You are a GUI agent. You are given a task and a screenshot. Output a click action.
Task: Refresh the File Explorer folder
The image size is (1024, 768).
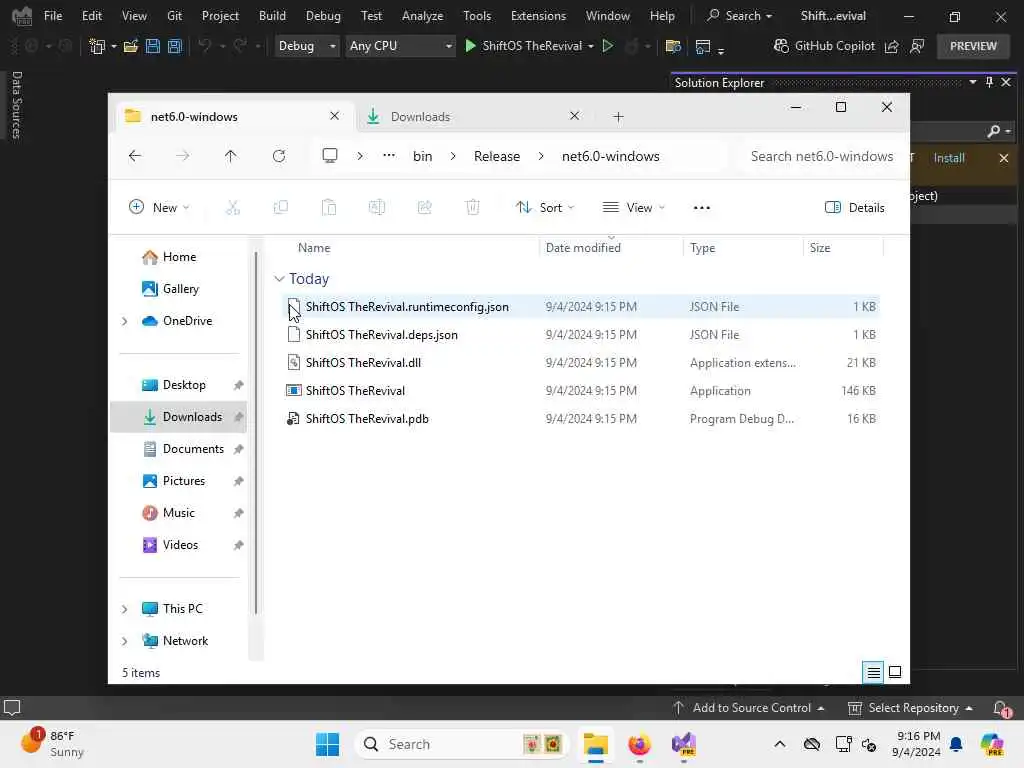click(x=279, y=156)
